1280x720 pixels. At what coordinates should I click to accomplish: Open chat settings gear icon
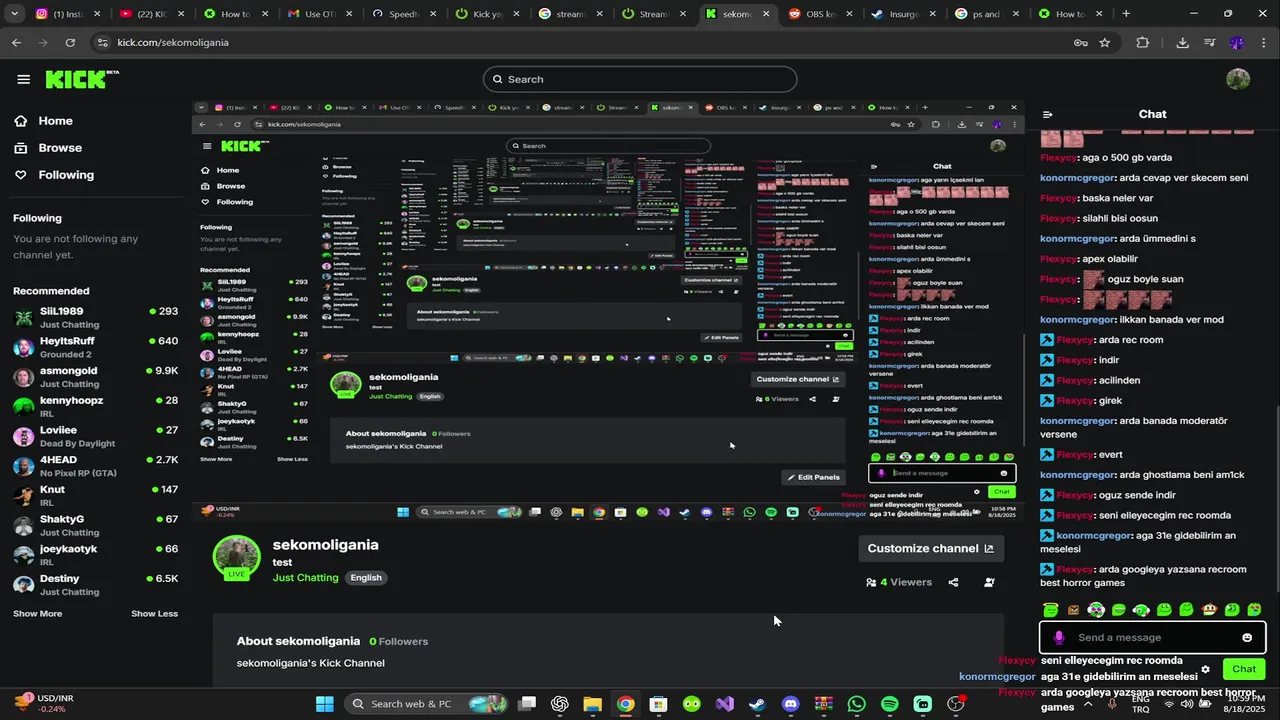(x=1205, y=669)
